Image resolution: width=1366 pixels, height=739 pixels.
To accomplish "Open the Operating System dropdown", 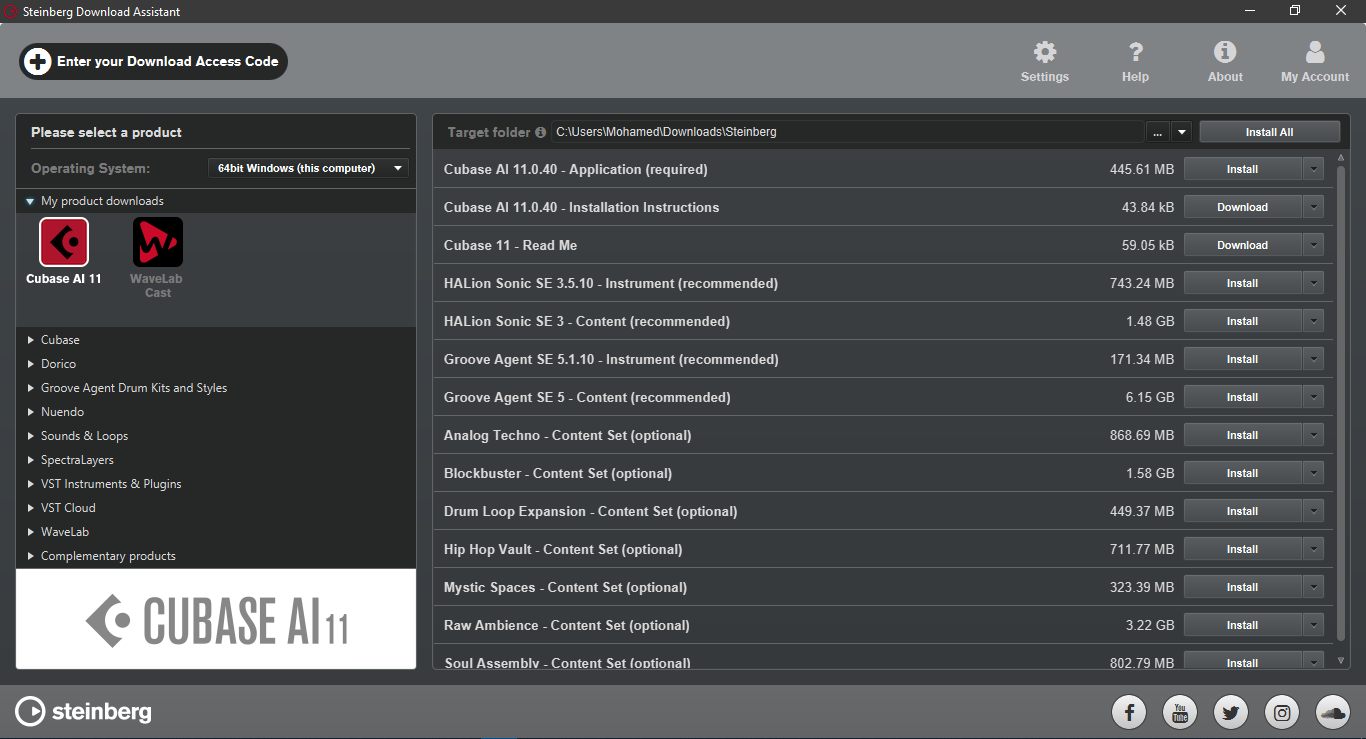I will (308, 168).
